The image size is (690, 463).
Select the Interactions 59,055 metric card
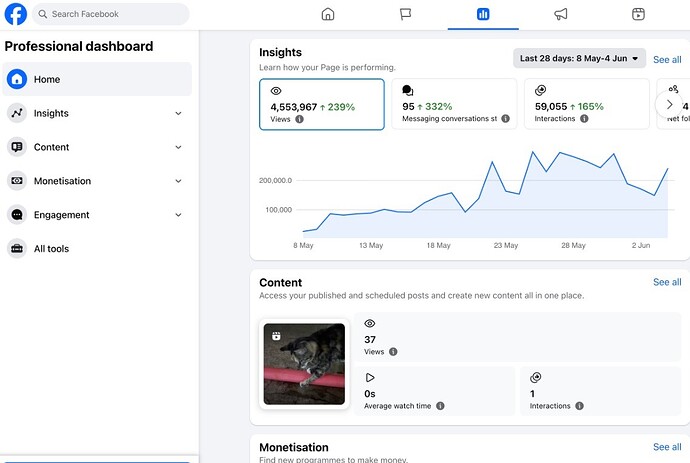click(587, 104)
